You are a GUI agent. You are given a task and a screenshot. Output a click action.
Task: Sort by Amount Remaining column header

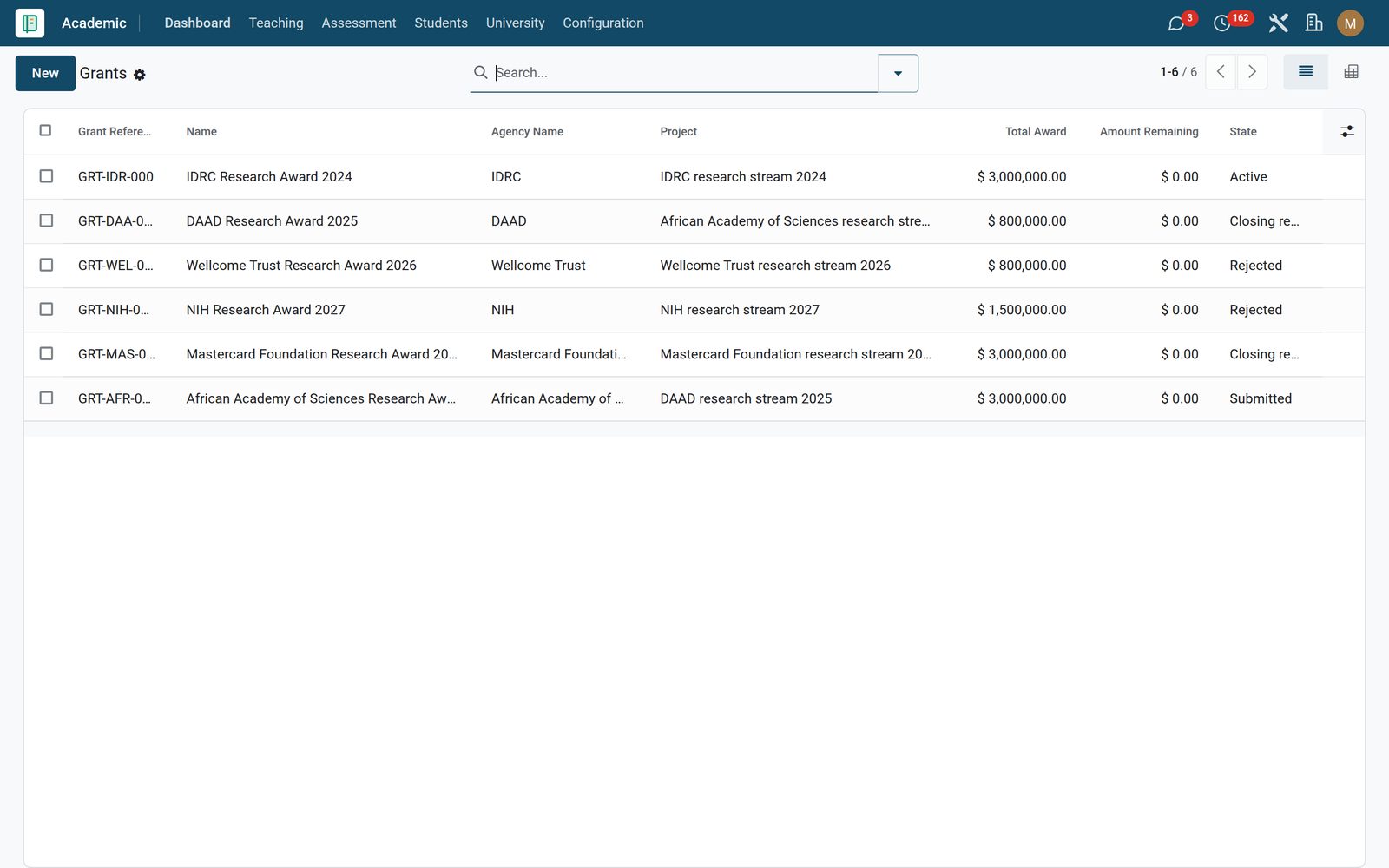pyautogui.click(x=1149, y=132)
